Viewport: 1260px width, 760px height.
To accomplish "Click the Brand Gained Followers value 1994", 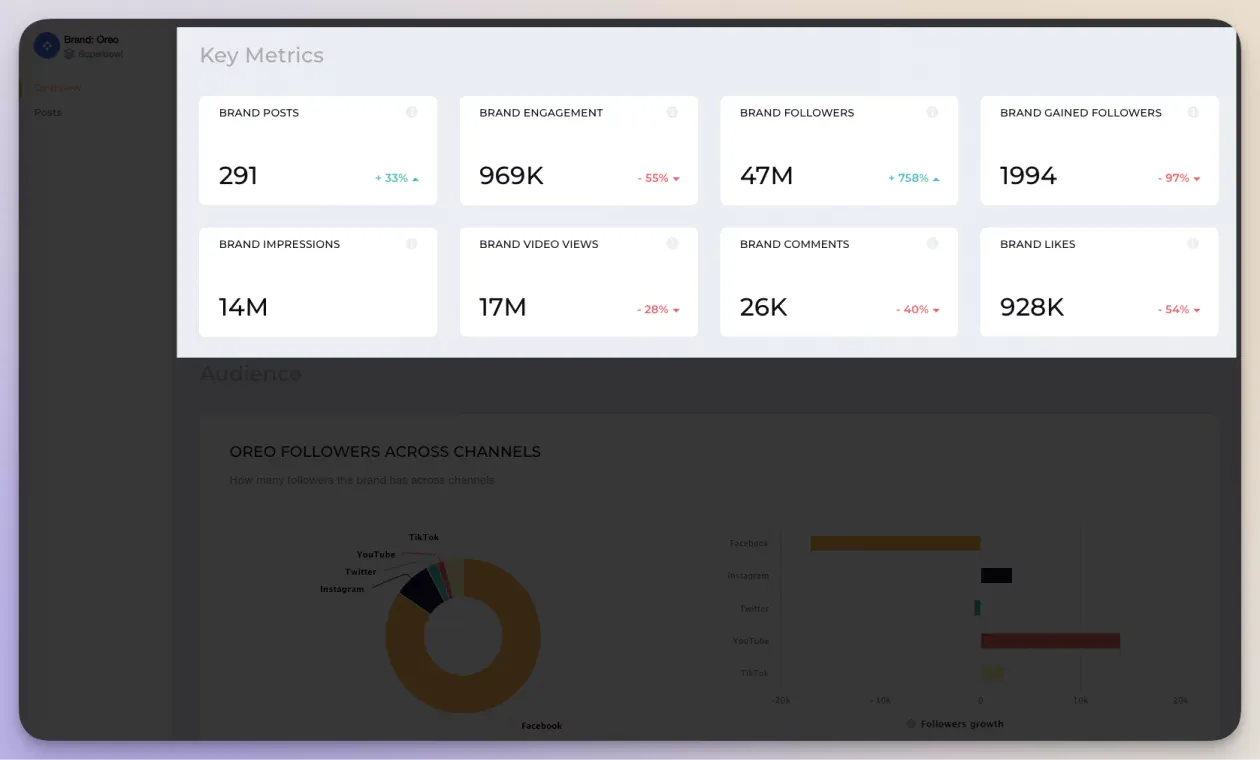I will coord(1028,176).
